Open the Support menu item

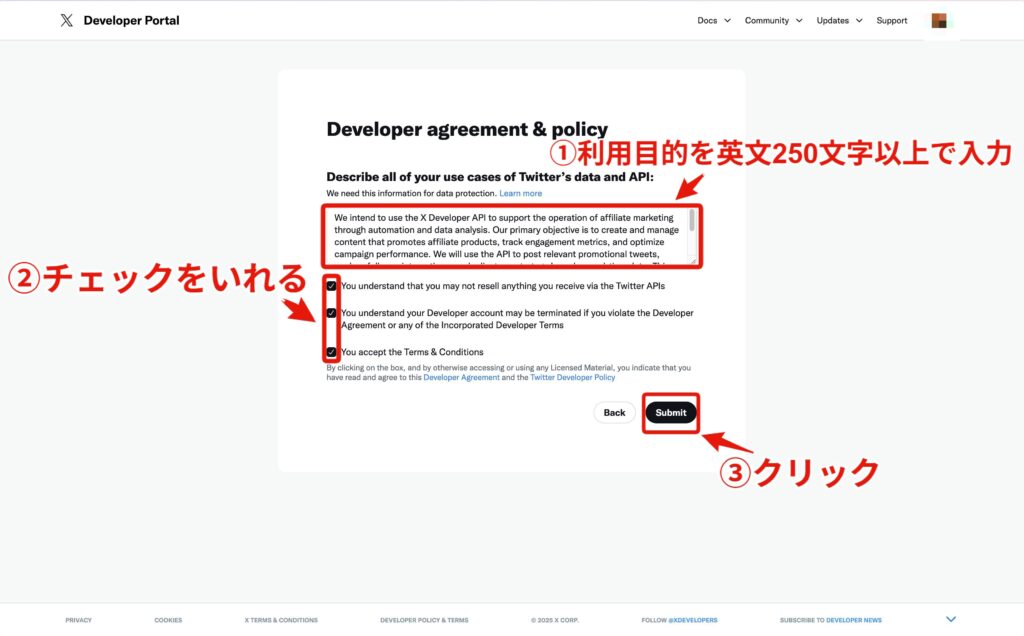click(x=892, y=20)
